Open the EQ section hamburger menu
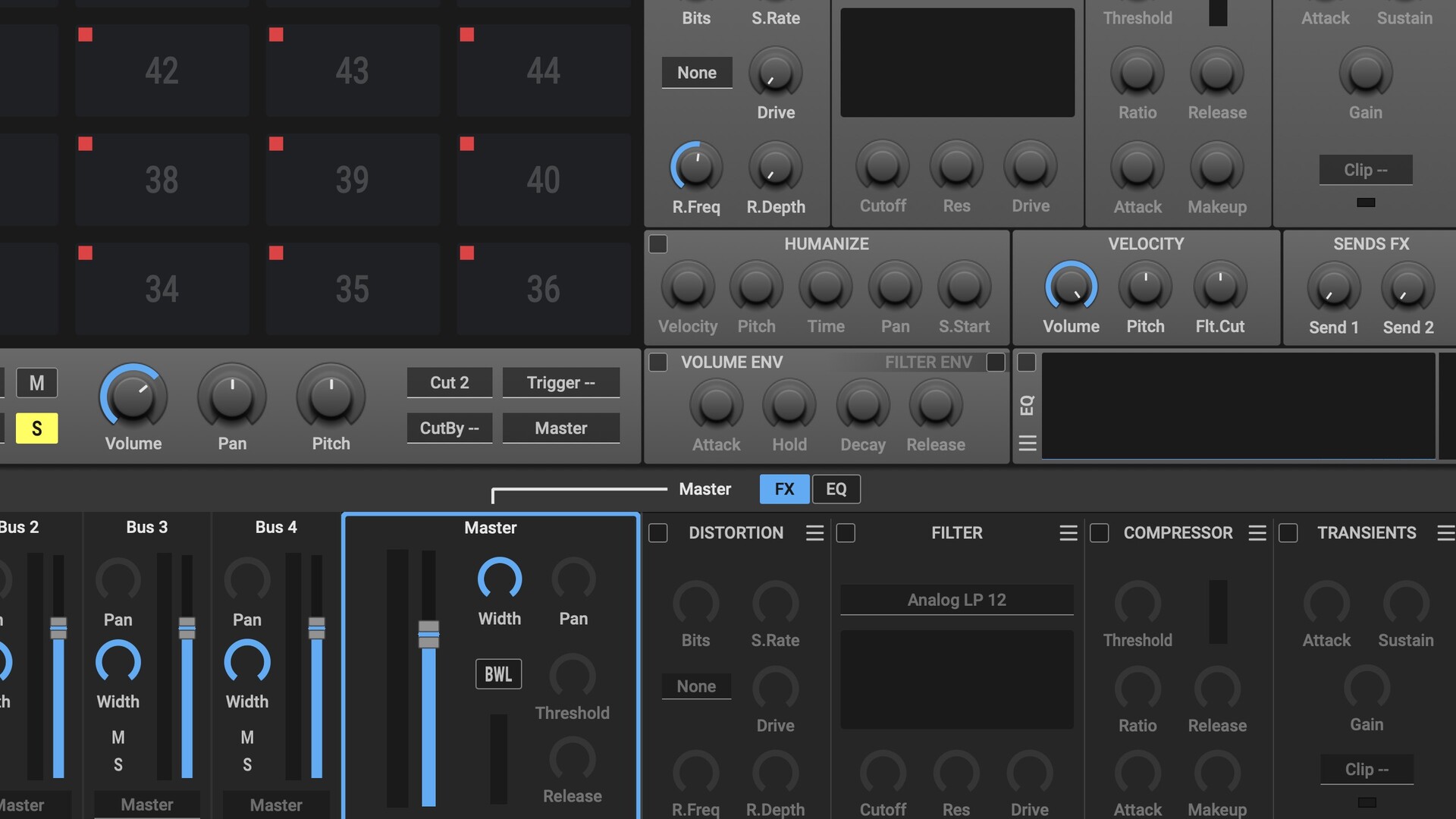The image size is (1456, 819). [x=1027, y=442]
